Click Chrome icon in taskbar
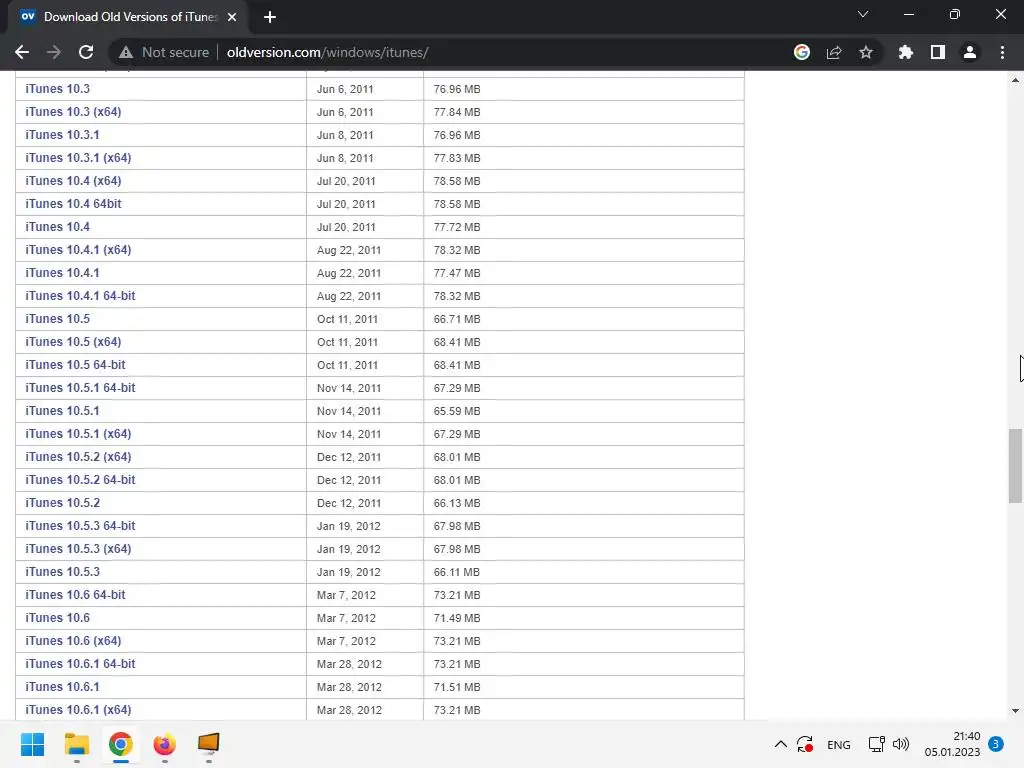This screenshot has height=768, width=1024. (120, 744)
